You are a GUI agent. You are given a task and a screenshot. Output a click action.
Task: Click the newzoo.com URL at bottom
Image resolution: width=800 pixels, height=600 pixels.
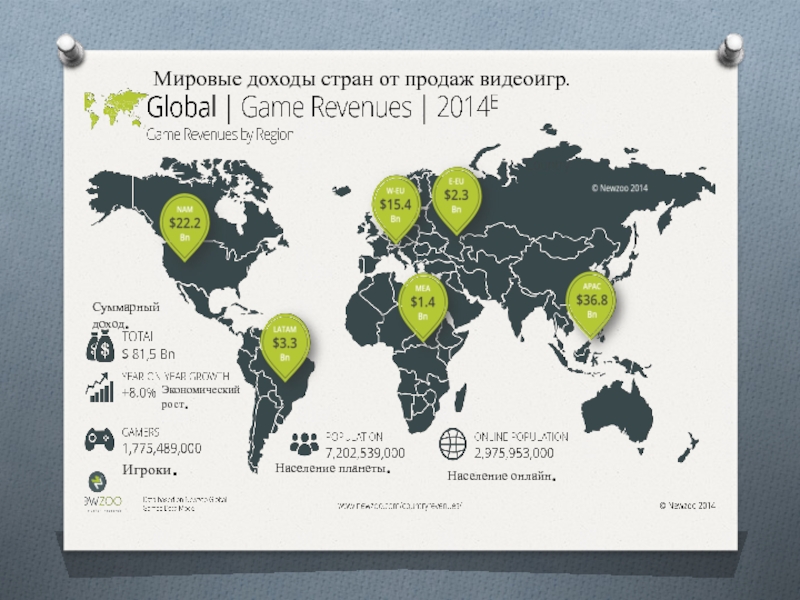point(399,506)
